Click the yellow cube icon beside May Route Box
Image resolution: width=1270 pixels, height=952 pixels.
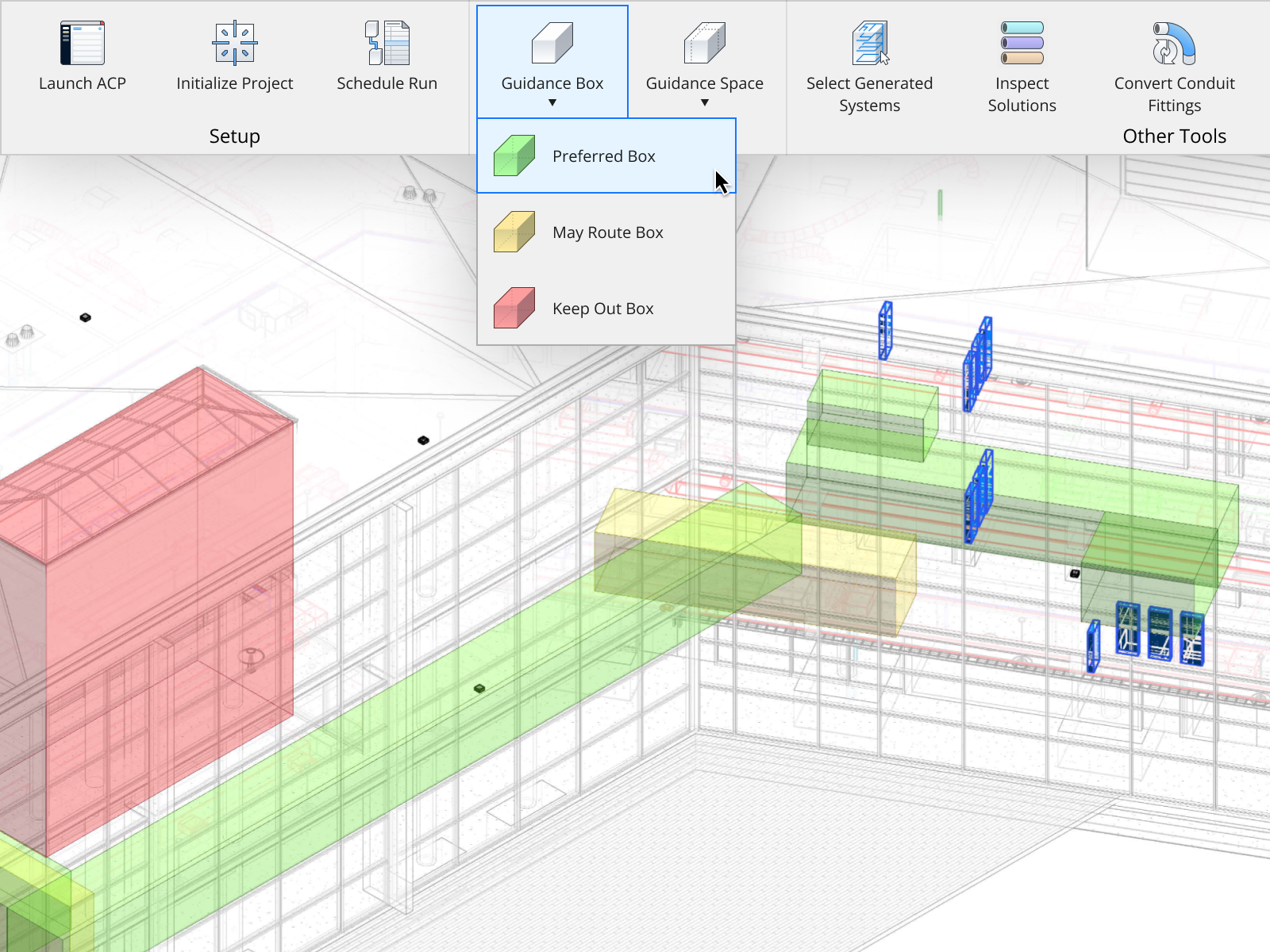pos(513,232)
